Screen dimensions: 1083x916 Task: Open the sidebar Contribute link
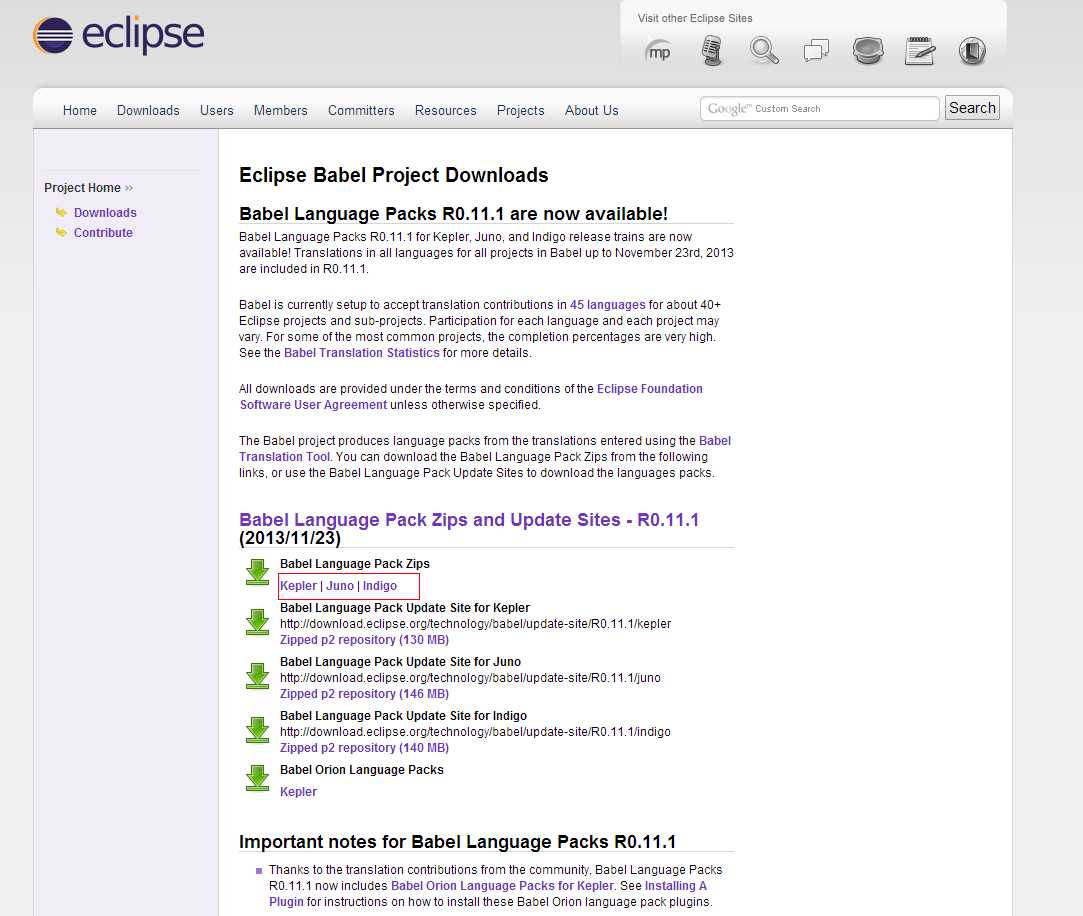click(x=103, y=233)
